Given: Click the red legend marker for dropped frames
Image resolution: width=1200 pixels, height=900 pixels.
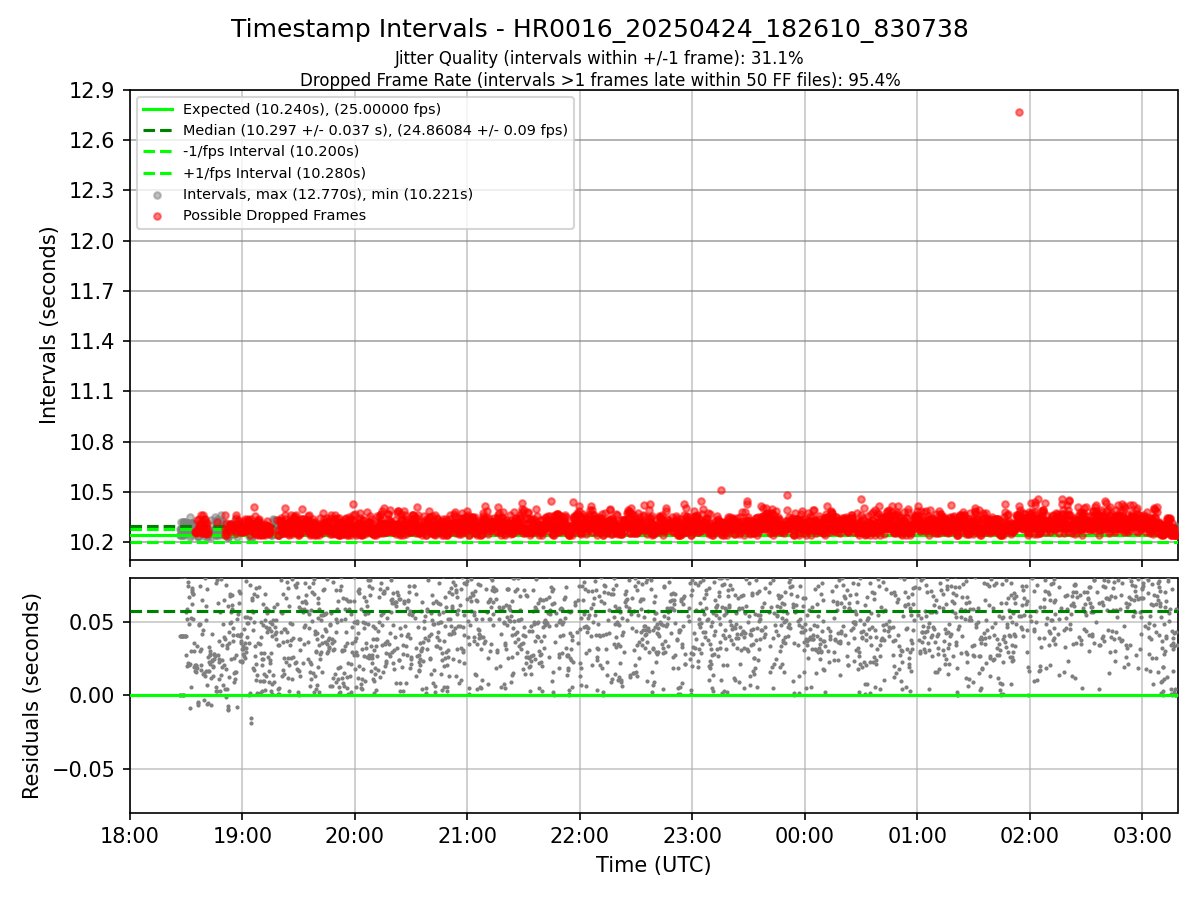Looking at the screenshot, I should [x=157, y=216].
